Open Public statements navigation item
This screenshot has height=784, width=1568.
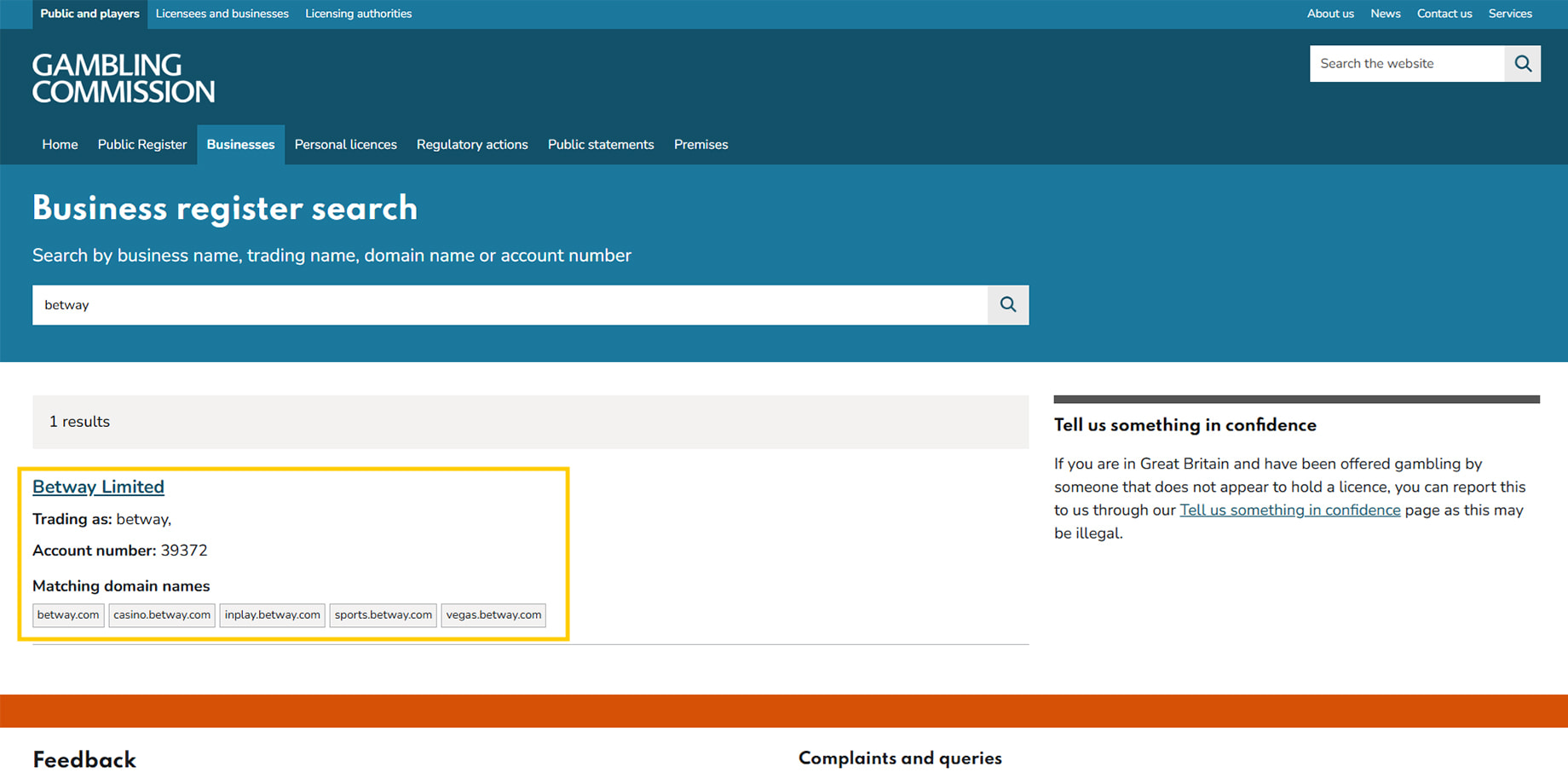601,145
